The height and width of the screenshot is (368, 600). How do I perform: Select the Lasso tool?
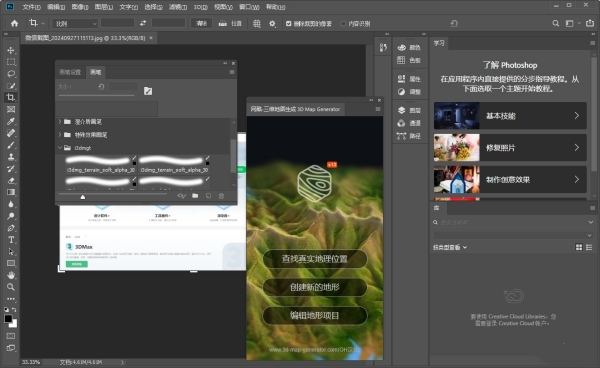11,74
